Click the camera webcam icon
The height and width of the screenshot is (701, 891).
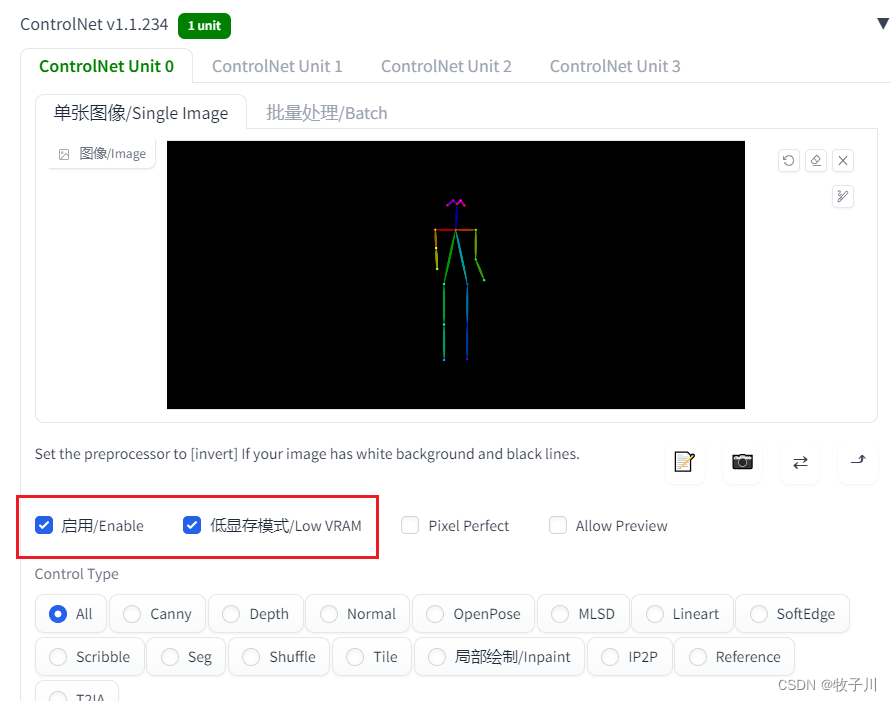pos(743,462)
